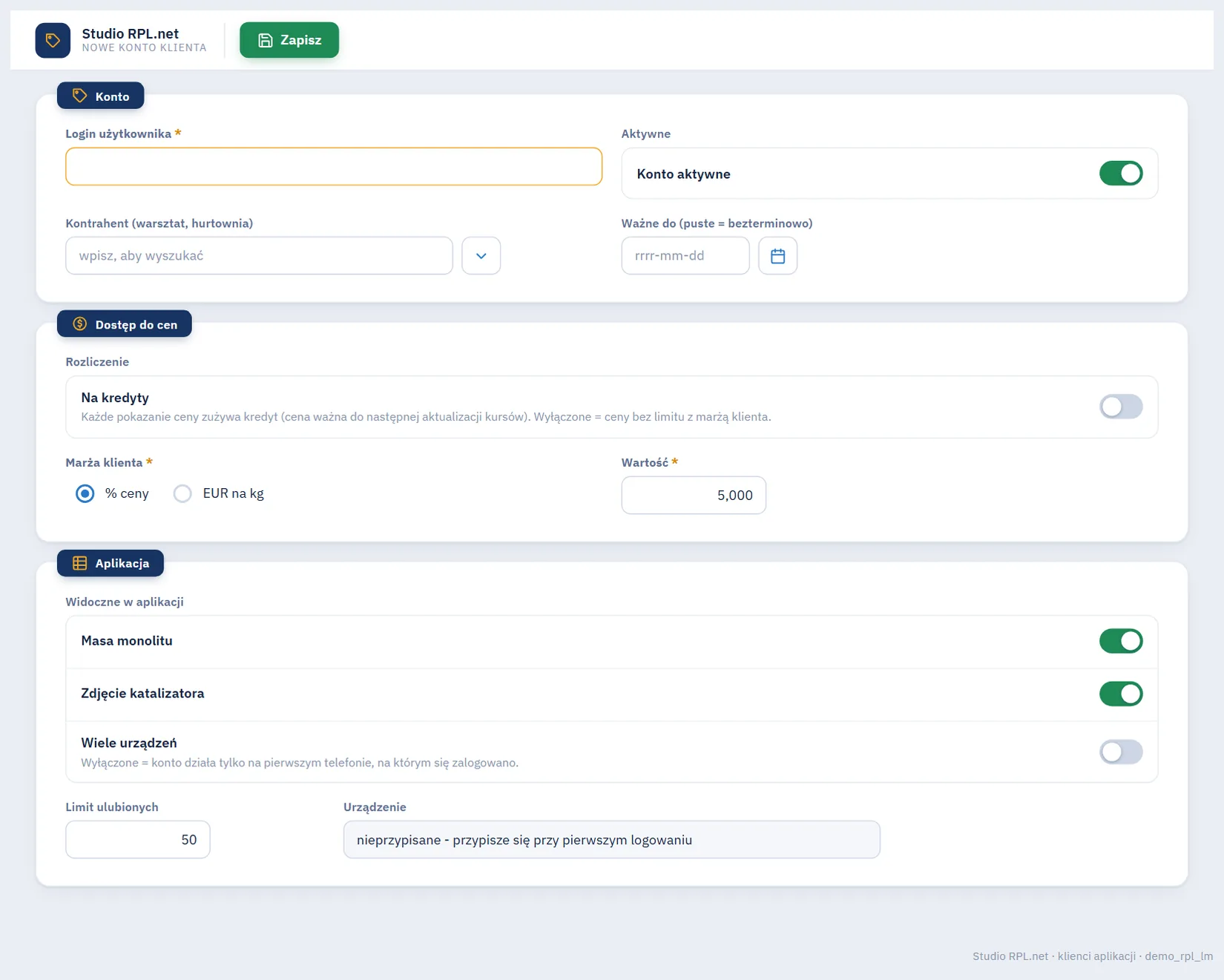Viewport: 1224px width, 980px height.
Task: Click the Studio RPL.net tag logo icon
Action: (x=53, y=40)
